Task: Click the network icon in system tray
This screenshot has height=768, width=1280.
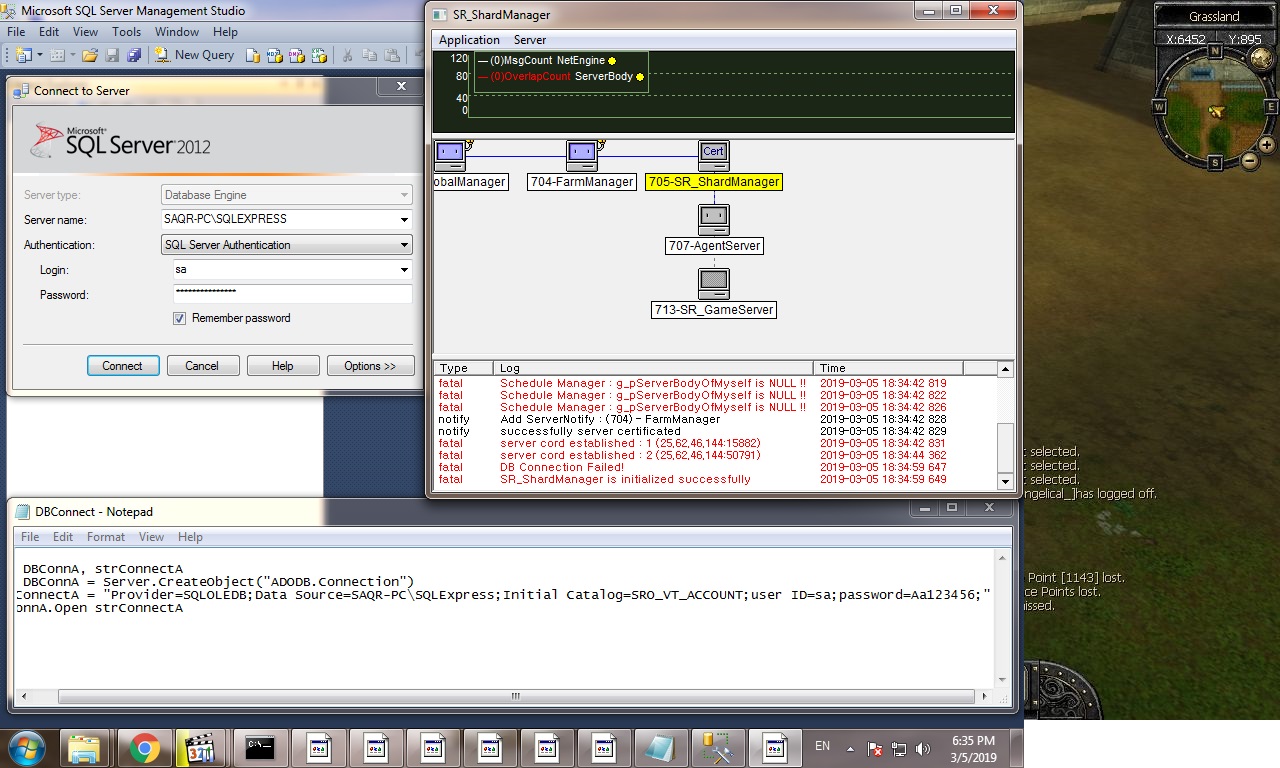Action: point(898,748)
